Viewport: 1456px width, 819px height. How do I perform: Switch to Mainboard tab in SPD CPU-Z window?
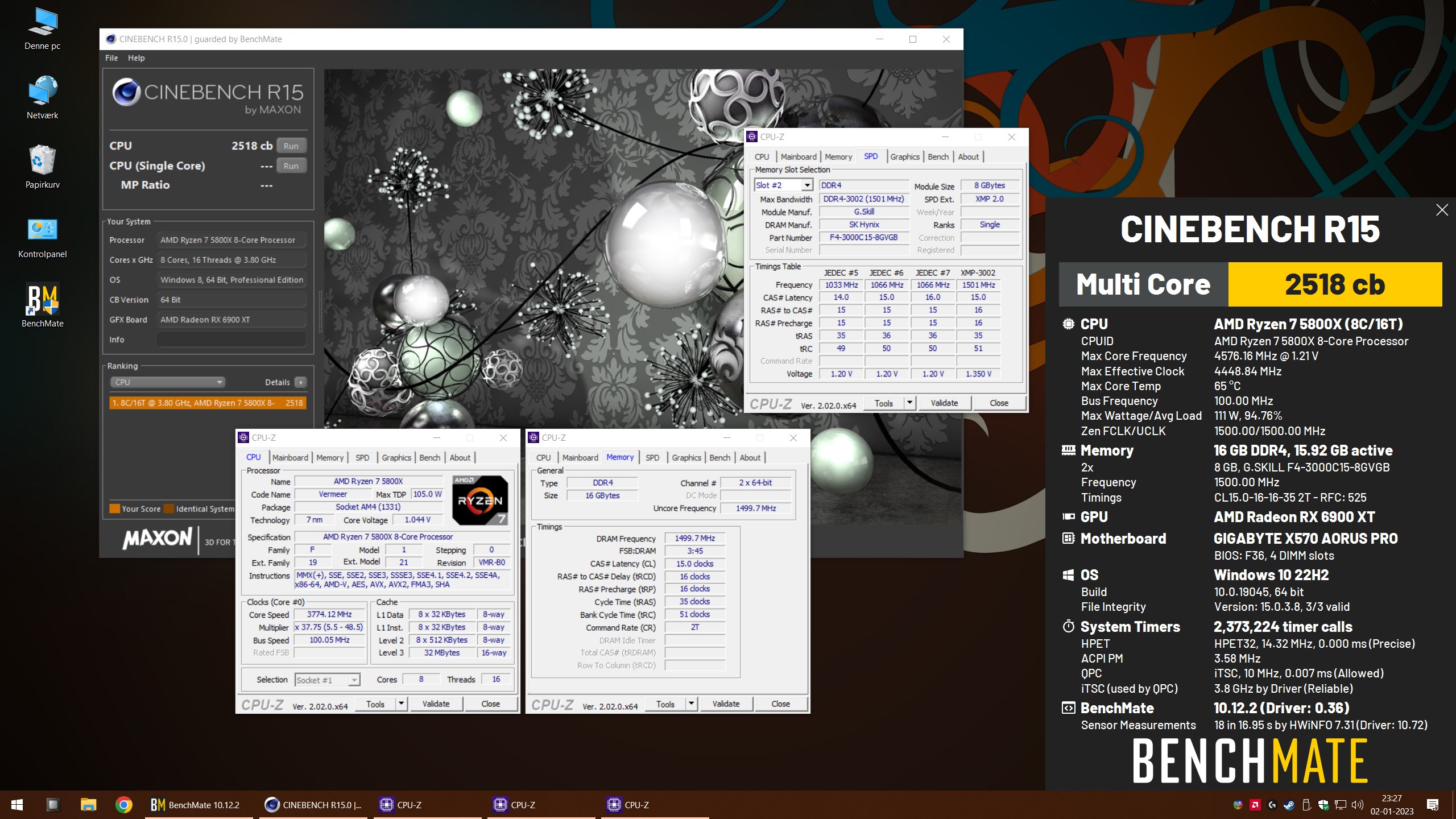(x=798, y=157)
